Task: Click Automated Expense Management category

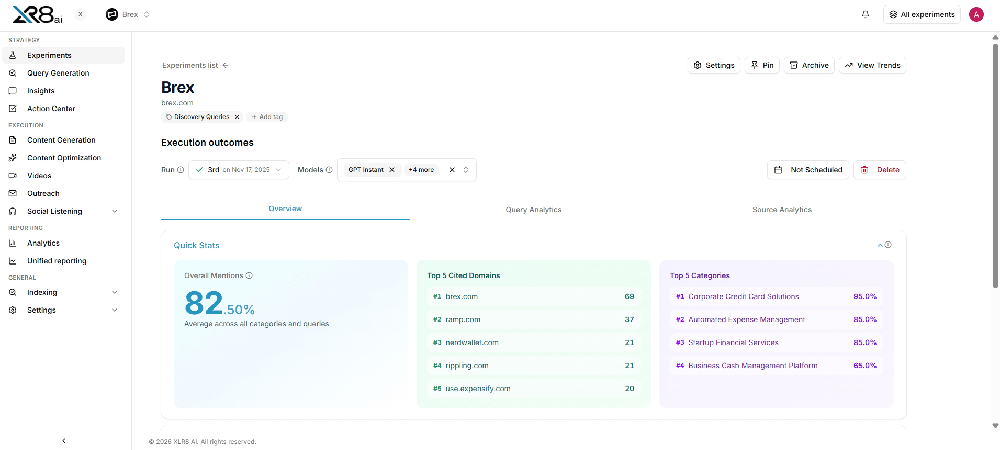Action: [x=776, y=320]
